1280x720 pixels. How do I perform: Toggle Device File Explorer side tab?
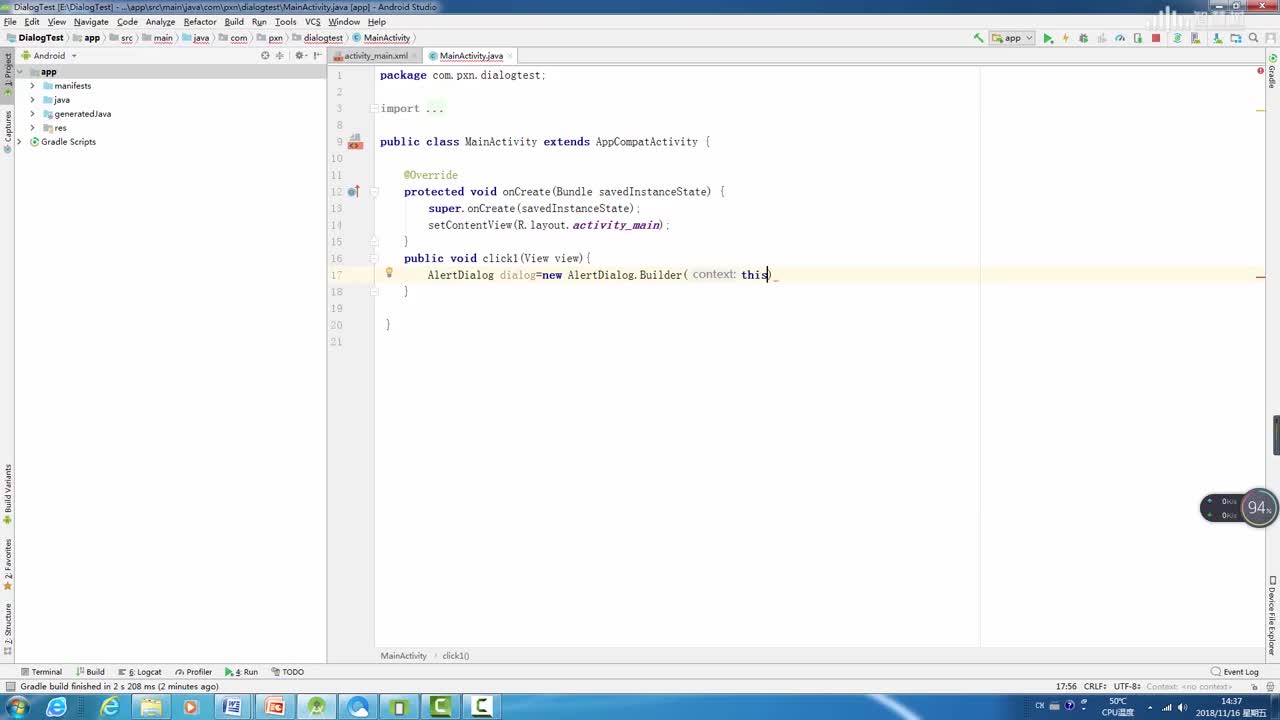click(x=1272, y=615)
